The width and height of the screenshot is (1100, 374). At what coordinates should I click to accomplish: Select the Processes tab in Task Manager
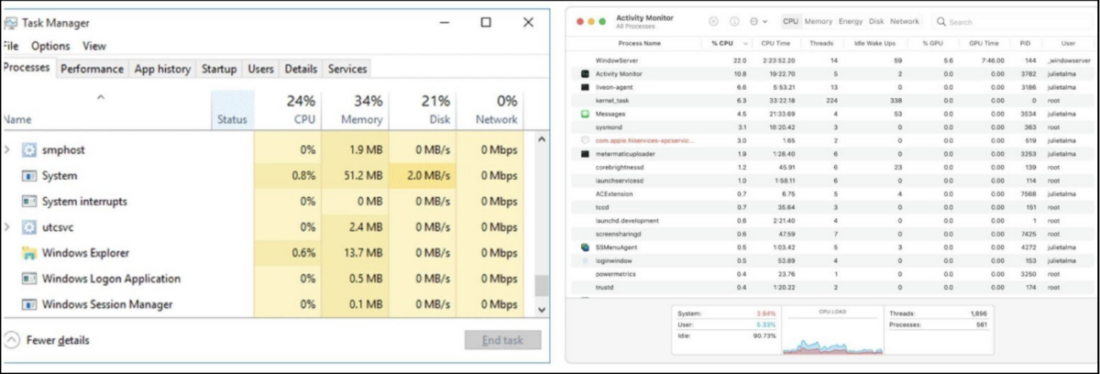tap(27, 67)
